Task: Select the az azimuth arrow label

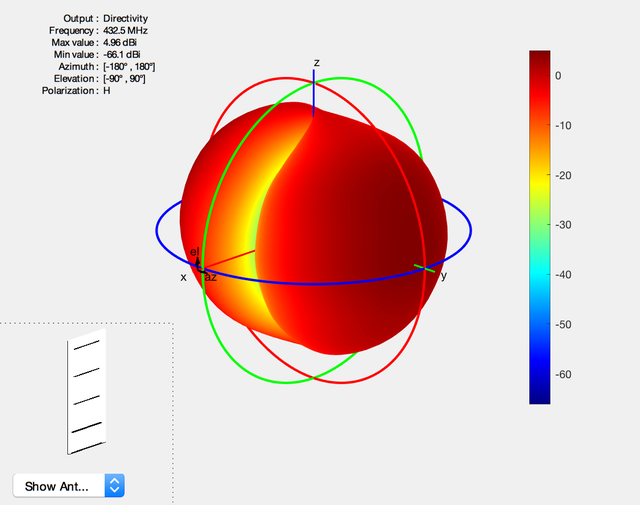Action: point(211,278)
